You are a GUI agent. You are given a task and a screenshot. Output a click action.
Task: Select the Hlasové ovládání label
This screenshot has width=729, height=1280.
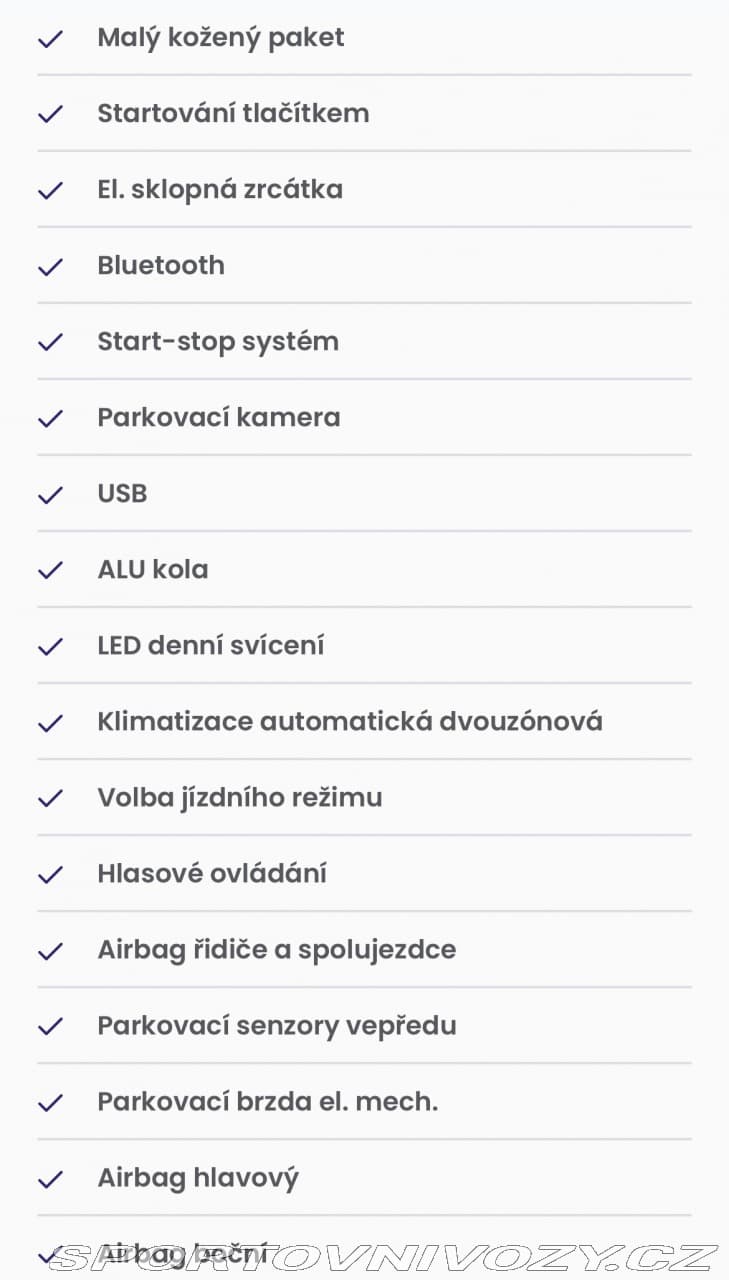coord(212,873)
